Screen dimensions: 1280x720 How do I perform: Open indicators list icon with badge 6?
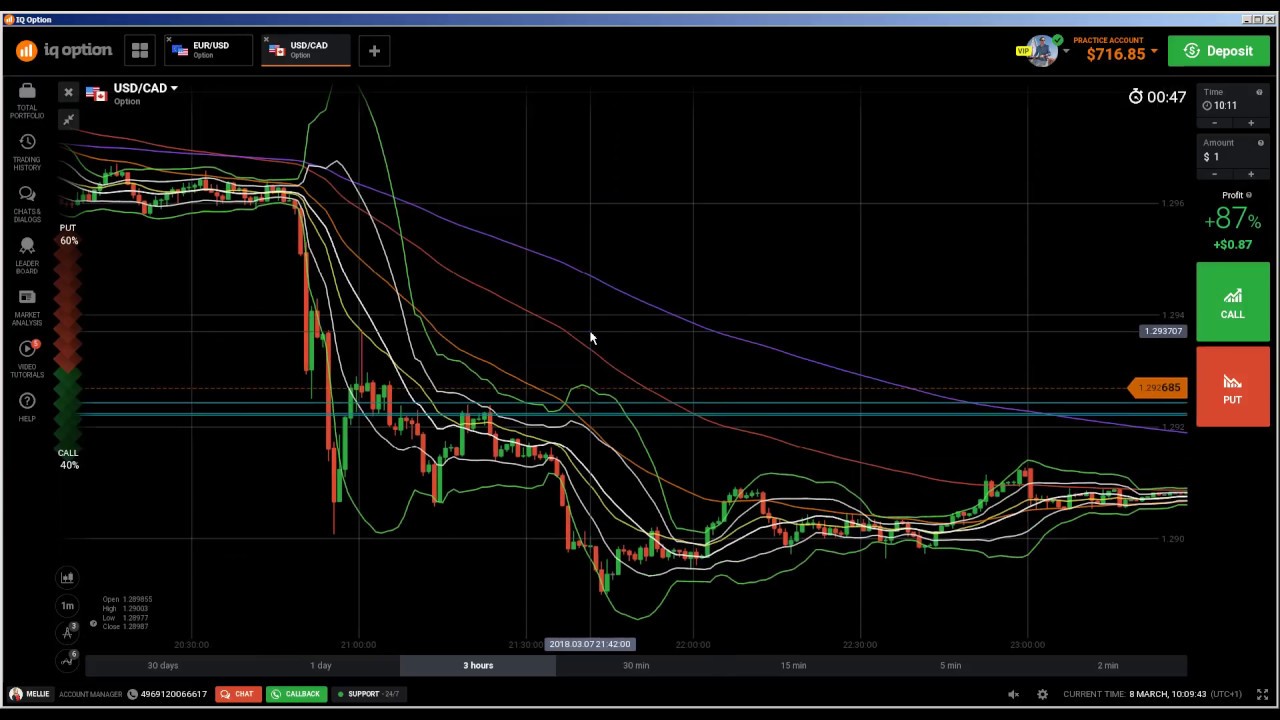[x=68, y=659]
